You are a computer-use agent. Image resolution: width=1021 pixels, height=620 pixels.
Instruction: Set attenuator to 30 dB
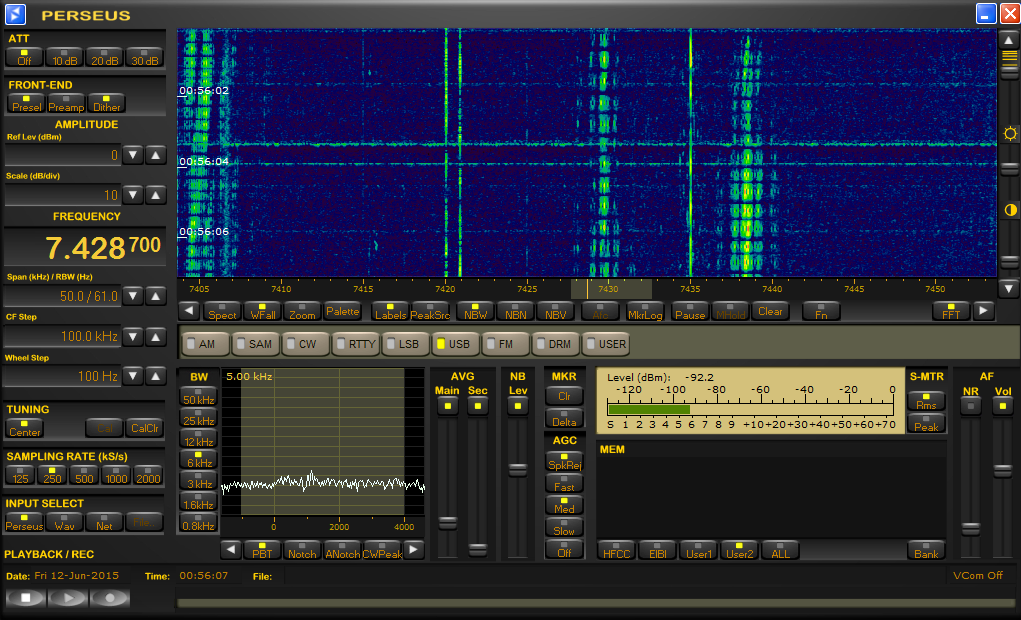tap(145, 57)
